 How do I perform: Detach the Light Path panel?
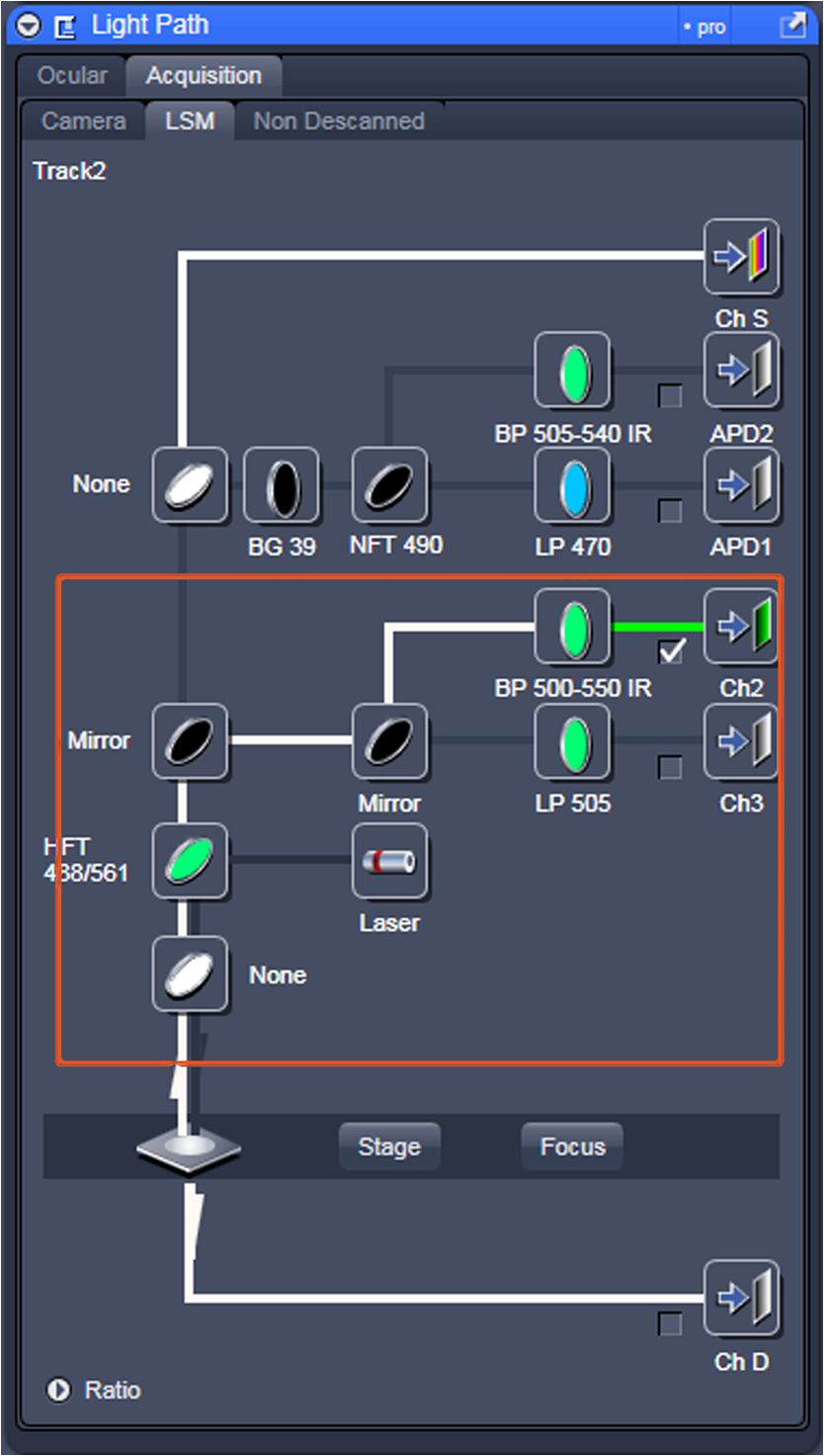[x=792, y=26]
